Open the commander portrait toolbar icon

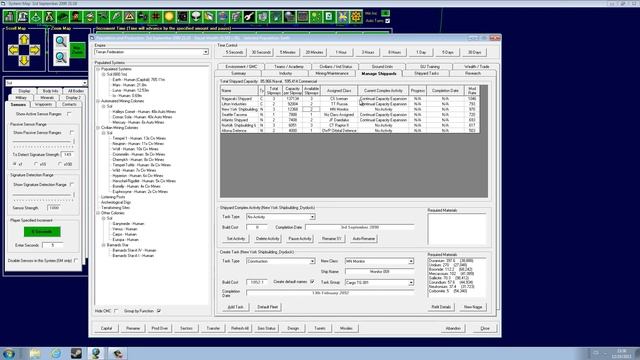76,17
